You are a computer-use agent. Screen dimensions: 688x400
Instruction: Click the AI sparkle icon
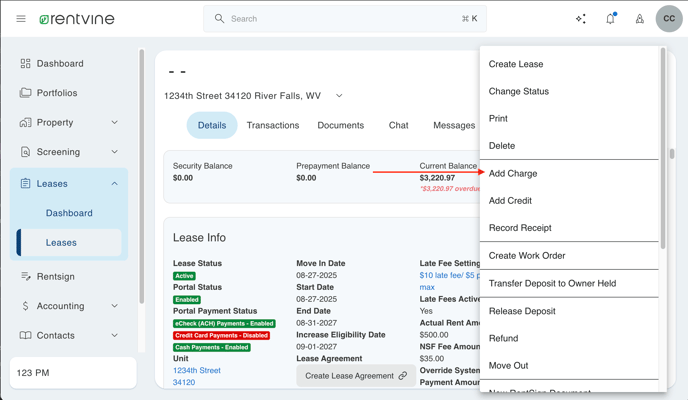(x=581, y=19)
